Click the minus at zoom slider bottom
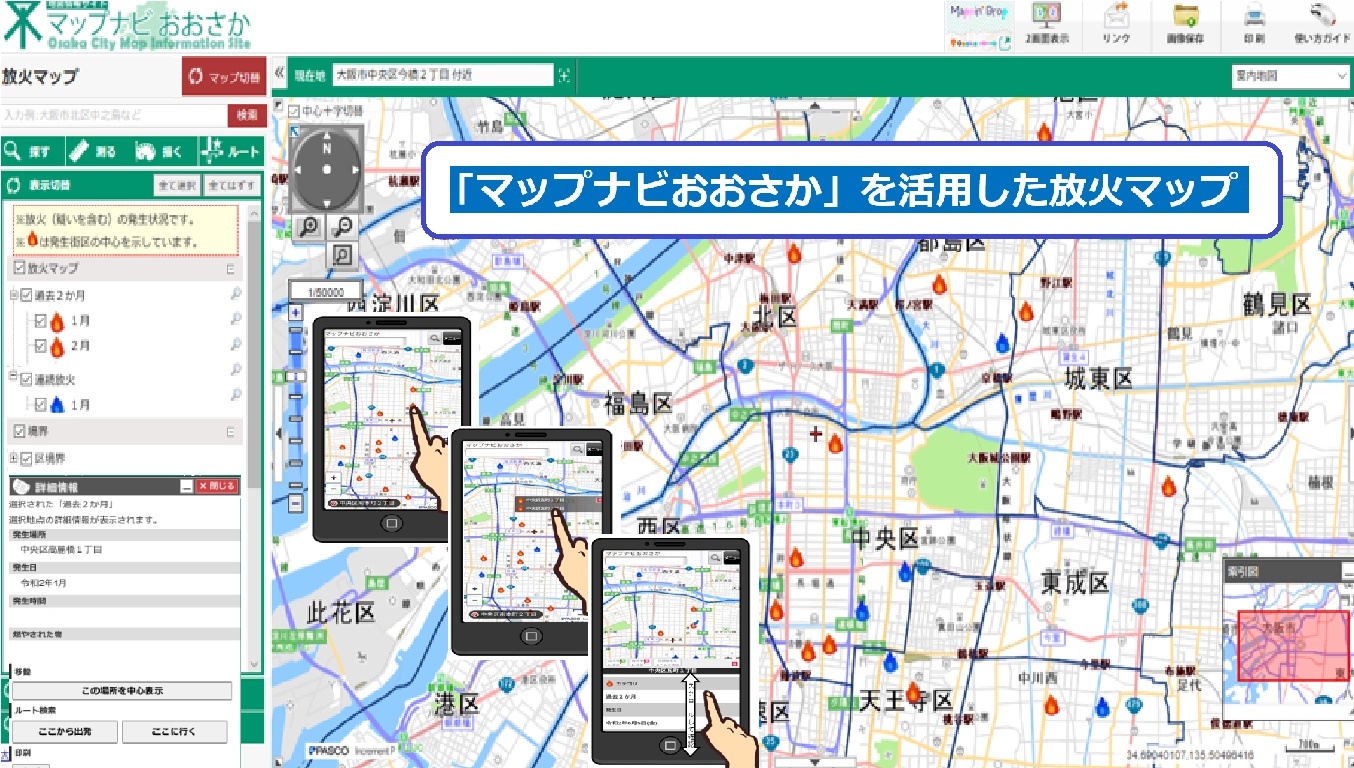The image size is (1354, 768). coord(295,504)
